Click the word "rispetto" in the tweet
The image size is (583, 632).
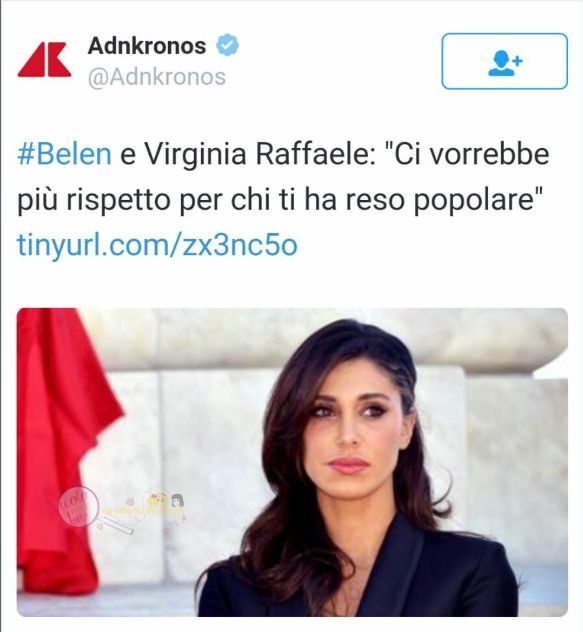tap(118, 200)
